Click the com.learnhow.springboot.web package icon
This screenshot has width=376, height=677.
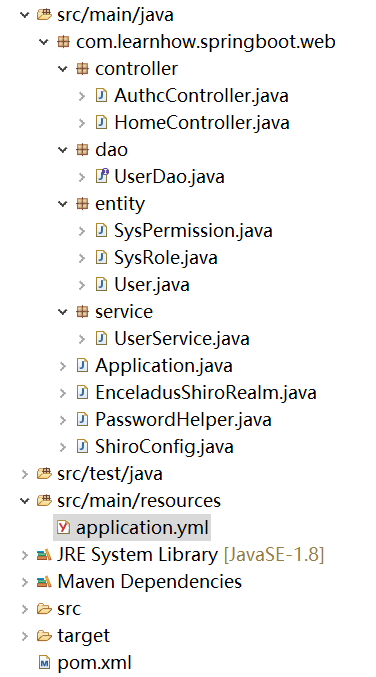coord(63,42)
